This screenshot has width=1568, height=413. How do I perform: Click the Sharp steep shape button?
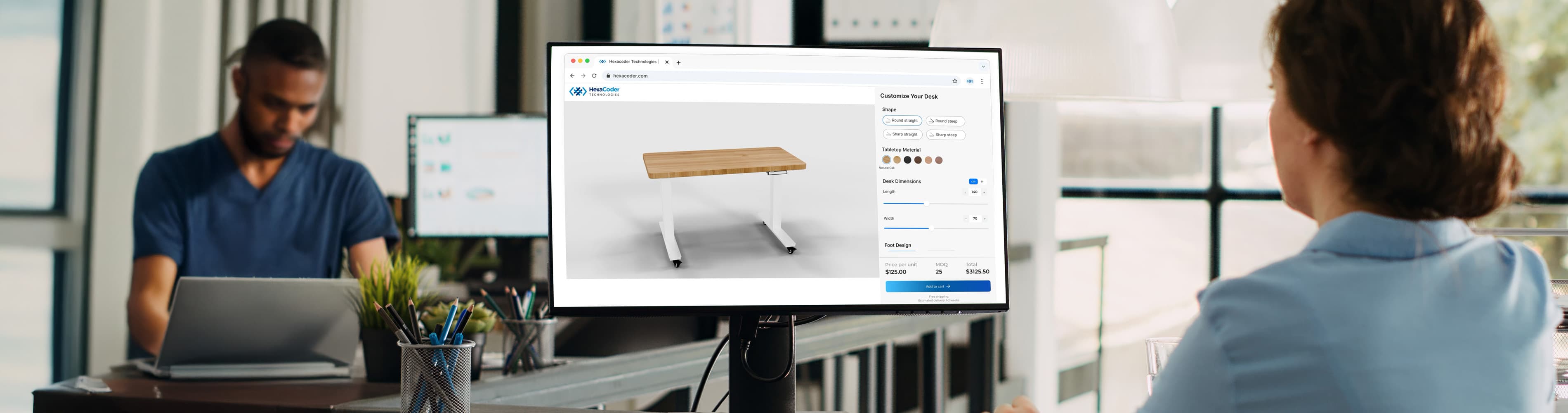click(x=946, y=135)
